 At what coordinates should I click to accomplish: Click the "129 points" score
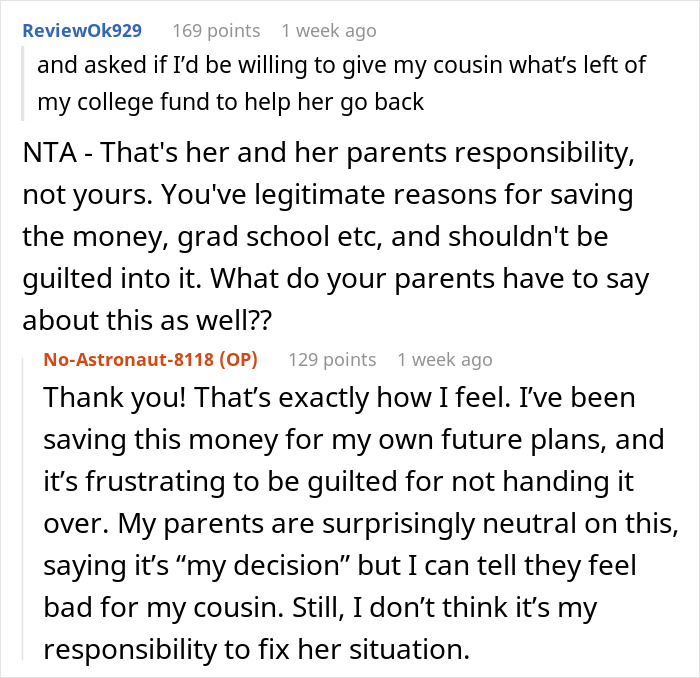[332, 360]
